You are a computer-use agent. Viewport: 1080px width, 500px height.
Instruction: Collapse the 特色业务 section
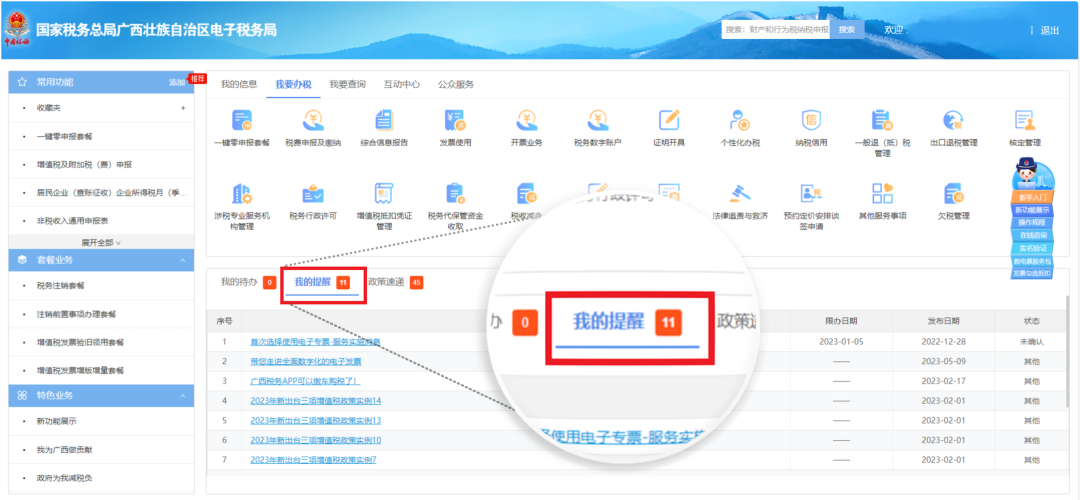(182, 395)
